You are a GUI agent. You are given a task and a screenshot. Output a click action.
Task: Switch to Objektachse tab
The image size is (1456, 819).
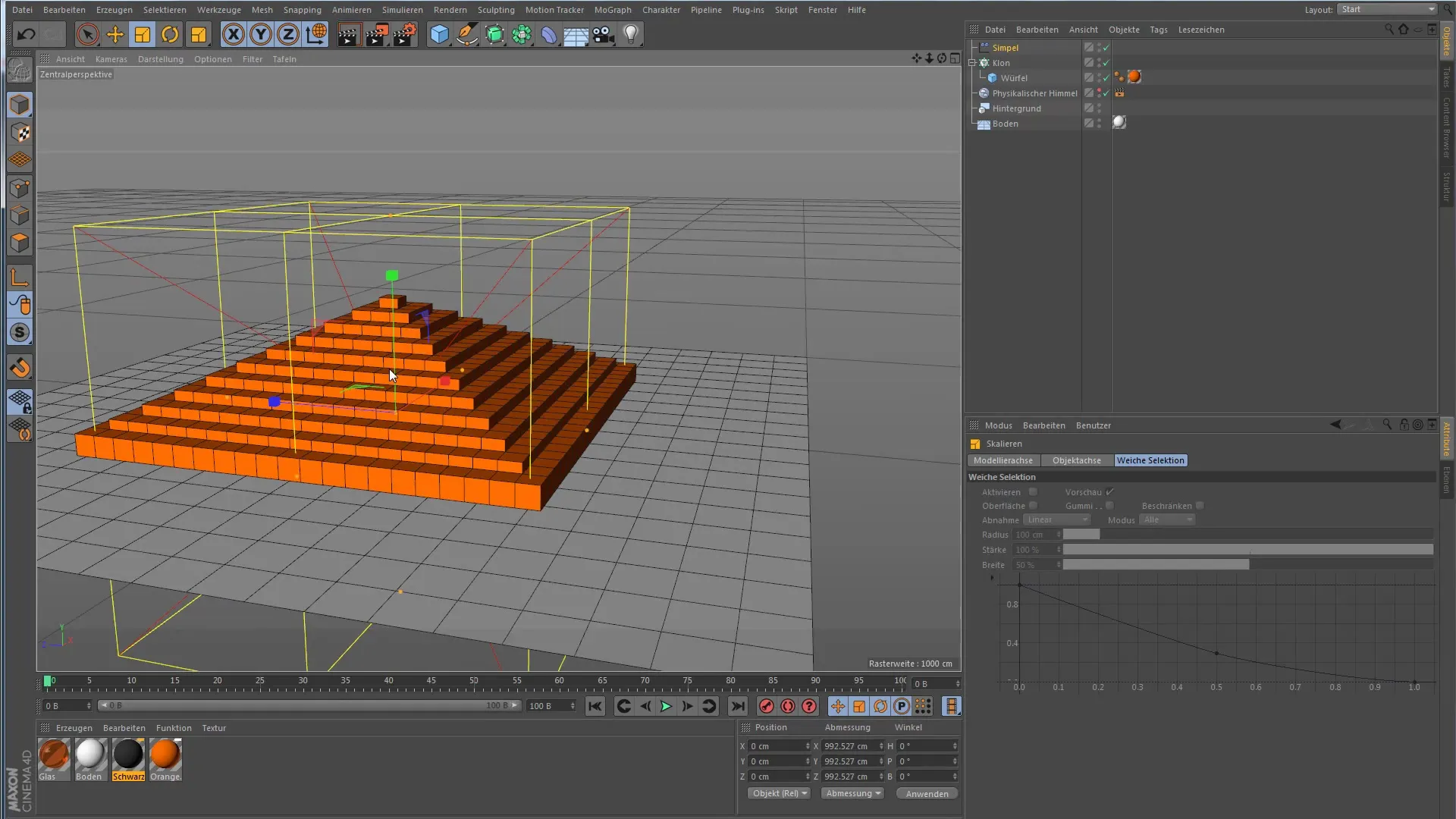pyautogui.click(x=1076, y=460)
